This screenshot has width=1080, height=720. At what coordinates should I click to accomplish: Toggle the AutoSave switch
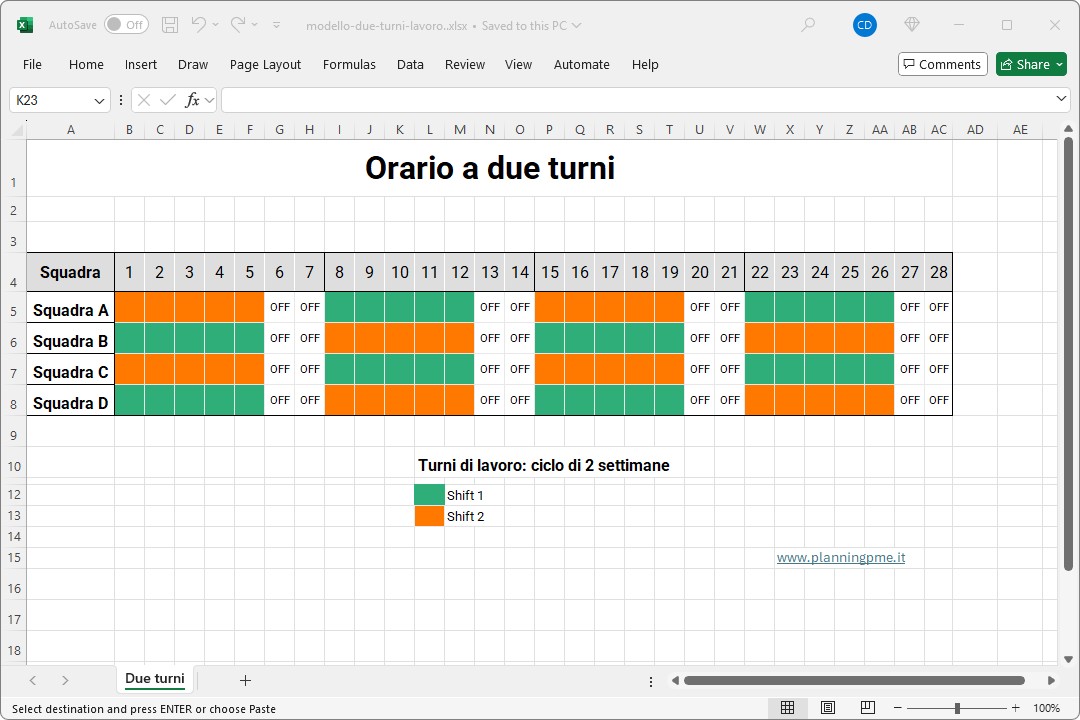click(x=126, y=25)
